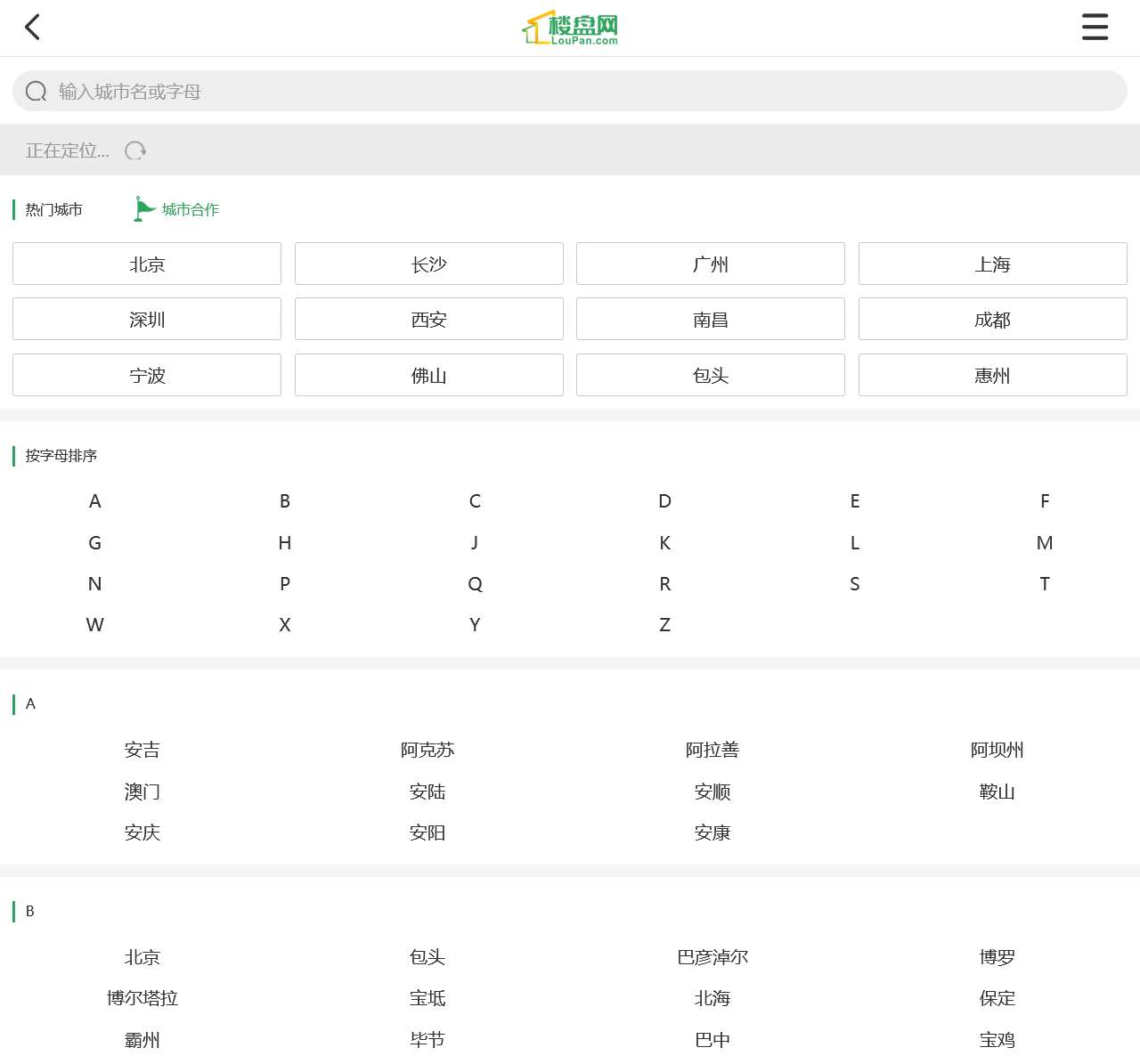Open city 保定 in section B
1140x1064 pixels.
[997, 999]
